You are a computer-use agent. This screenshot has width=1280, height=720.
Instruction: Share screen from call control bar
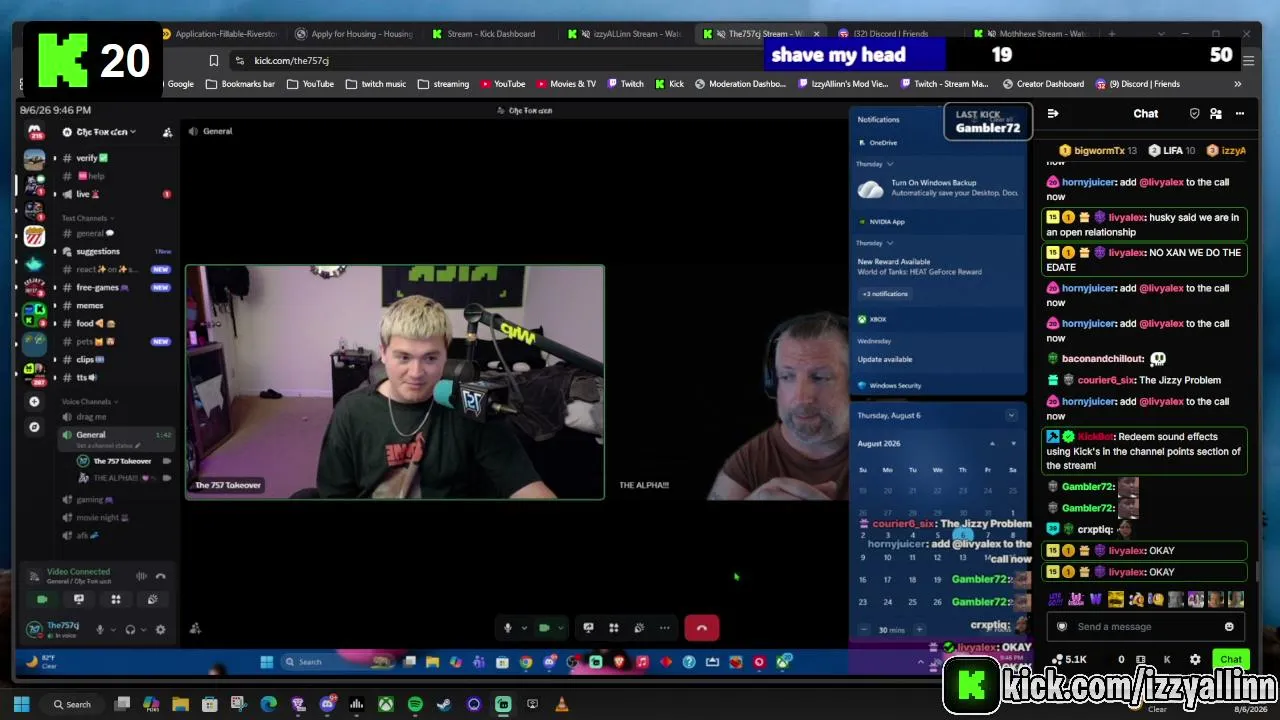tap(588, 628)
